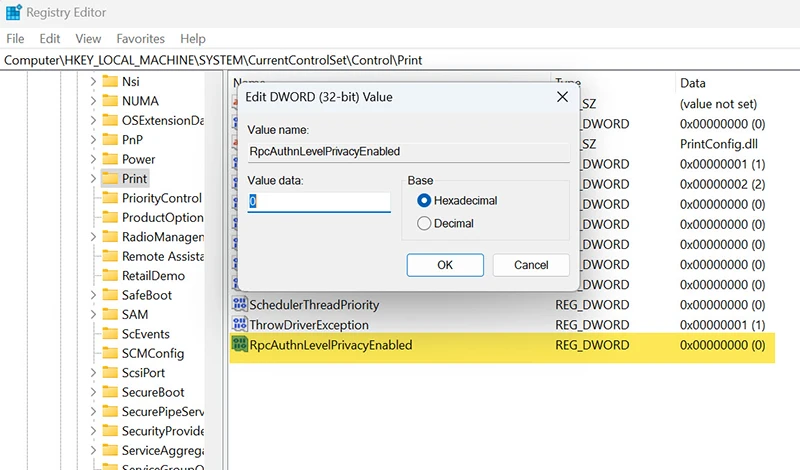The height and width of the screenshot is (470, 800).
Task: Expand the Nsi tree node
Action: point(93,82)
